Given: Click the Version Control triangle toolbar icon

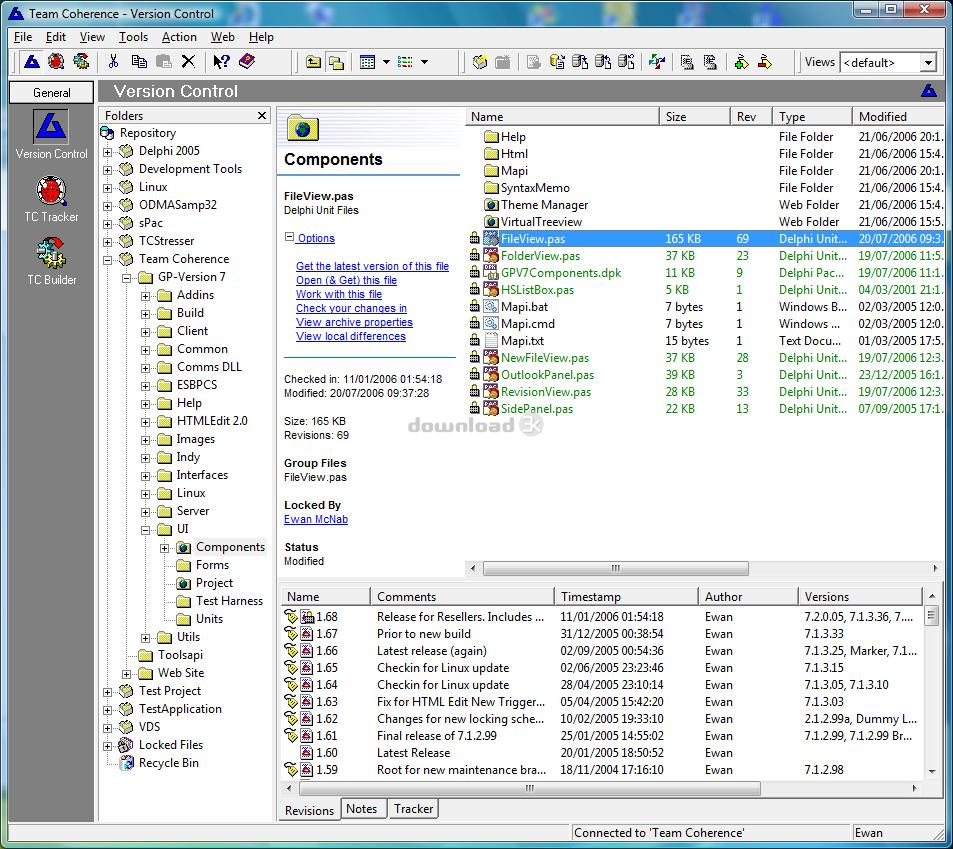Looking at the screenshot, I should point(32,61).
